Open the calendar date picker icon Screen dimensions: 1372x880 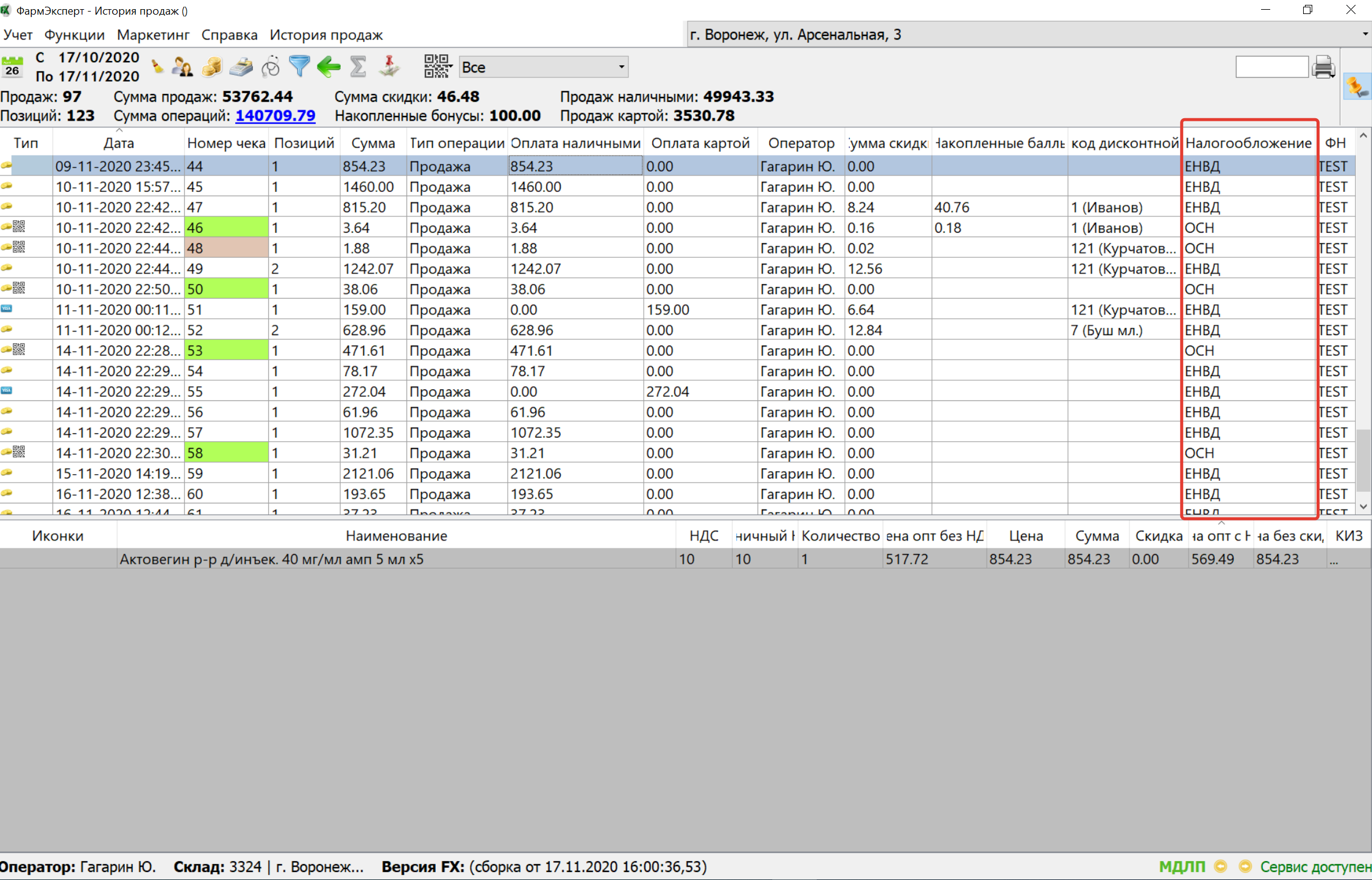tap(12, 66)
